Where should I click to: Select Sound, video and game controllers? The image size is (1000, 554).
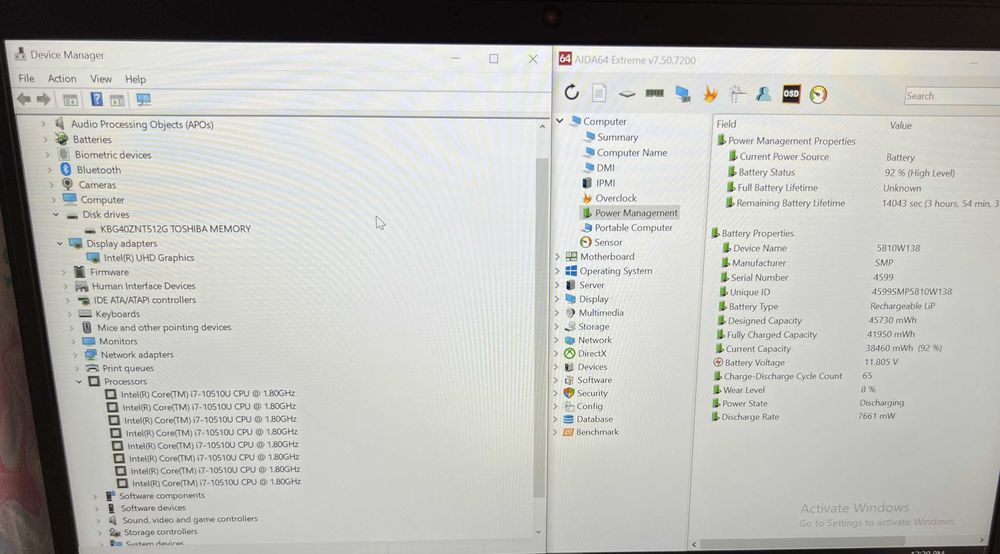click(190, 519)
